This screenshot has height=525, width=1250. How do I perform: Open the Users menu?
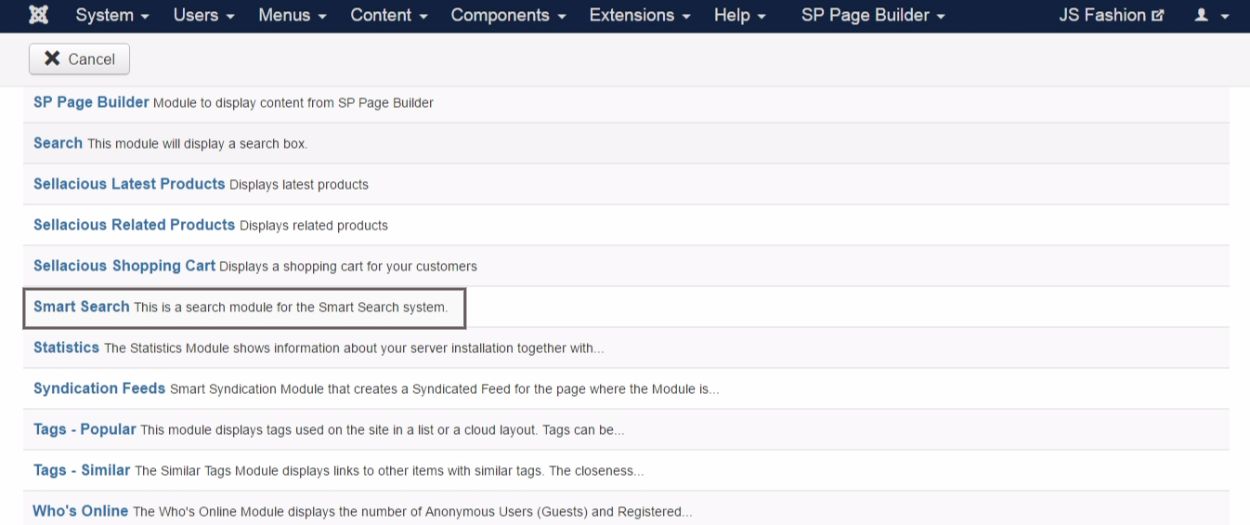[x=204, y=16]
